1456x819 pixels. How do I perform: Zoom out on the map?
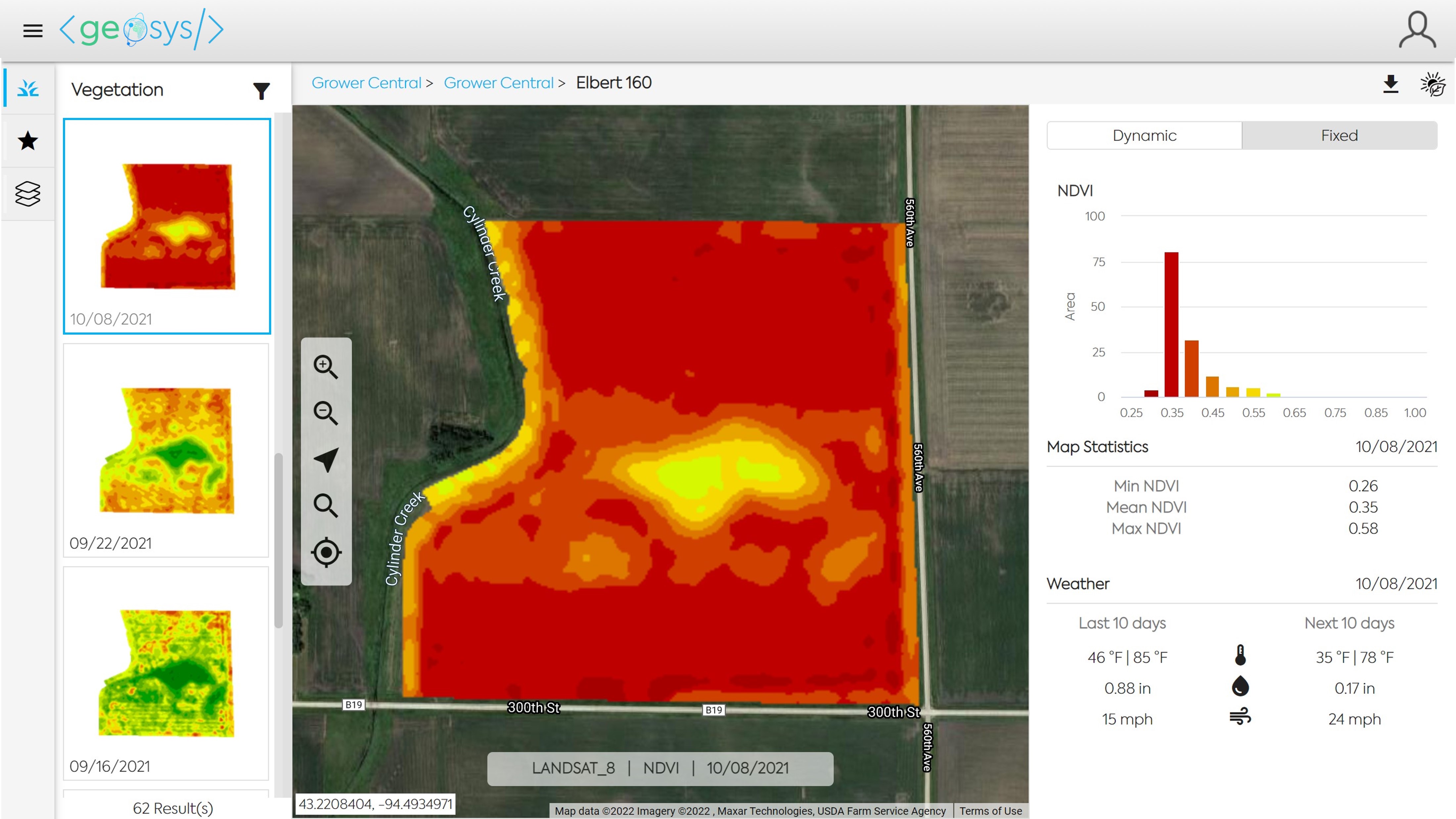(x=326, y=413)
